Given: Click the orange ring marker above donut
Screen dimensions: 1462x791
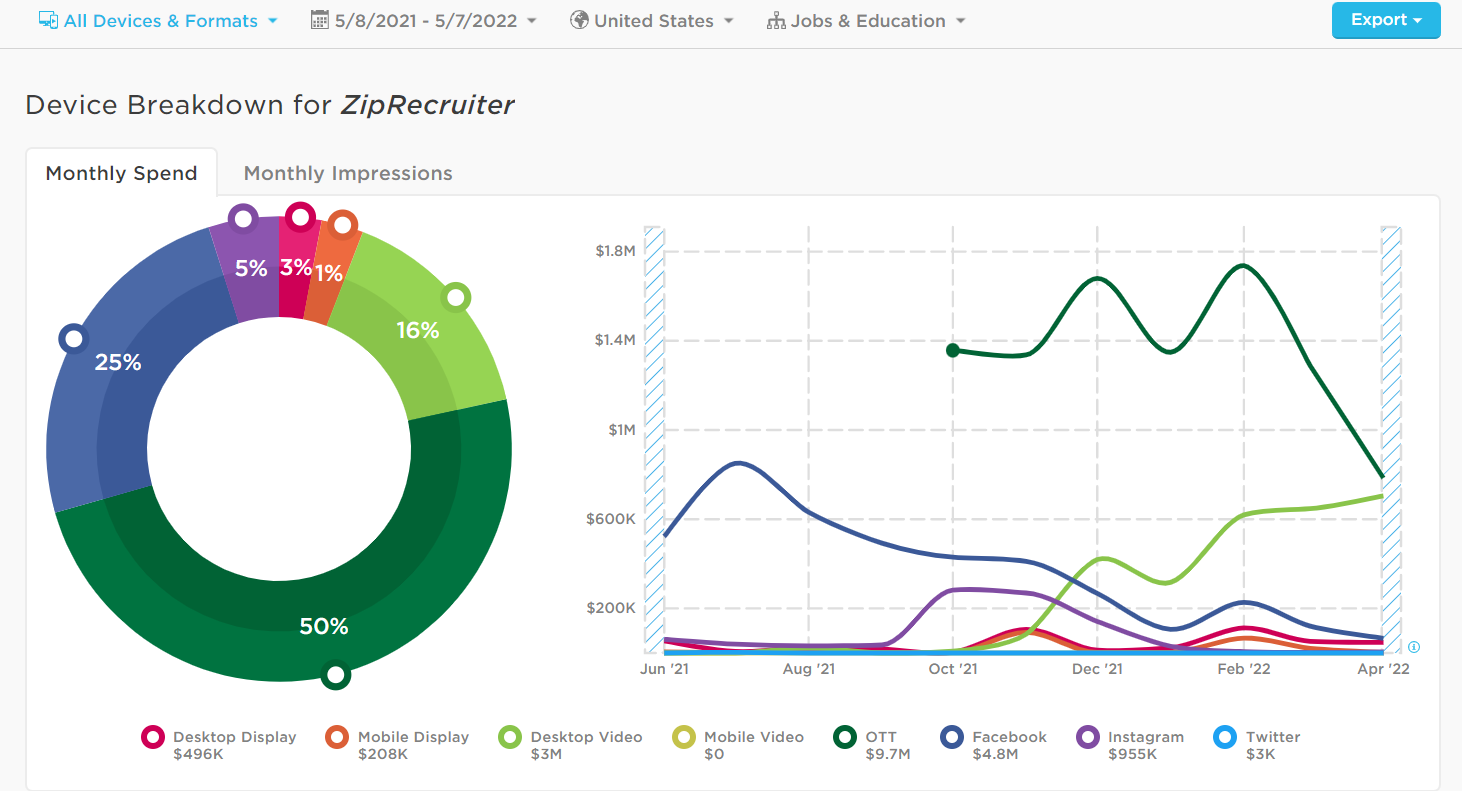Looking at the screenshot, I should point(343,225).
